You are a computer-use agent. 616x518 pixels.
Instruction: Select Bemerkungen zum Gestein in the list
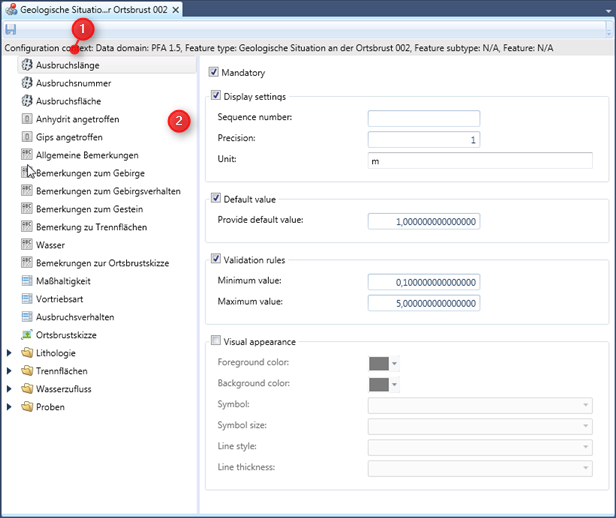pyautogui.click(x=89, y=209)
